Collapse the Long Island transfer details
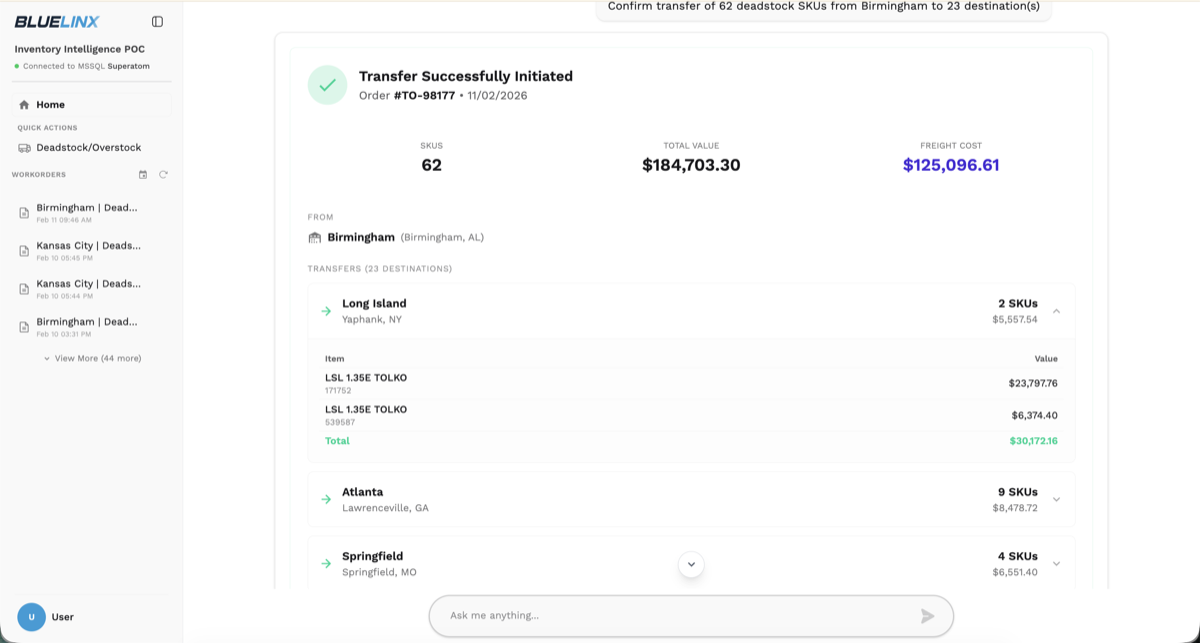 point(1056,311)
